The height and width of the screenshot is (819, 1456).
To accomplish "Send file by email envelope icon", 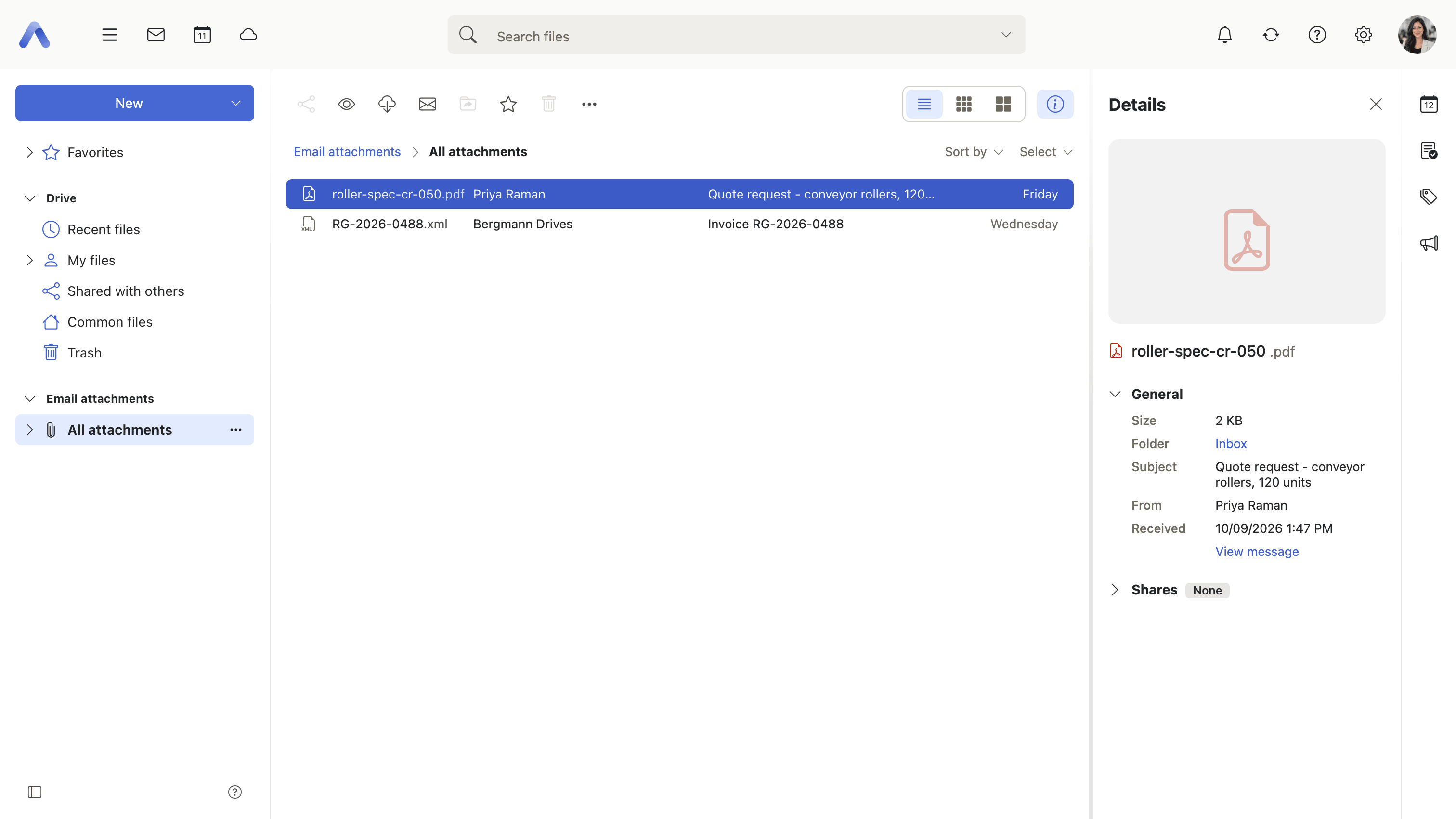I will [x=427, y=104].
